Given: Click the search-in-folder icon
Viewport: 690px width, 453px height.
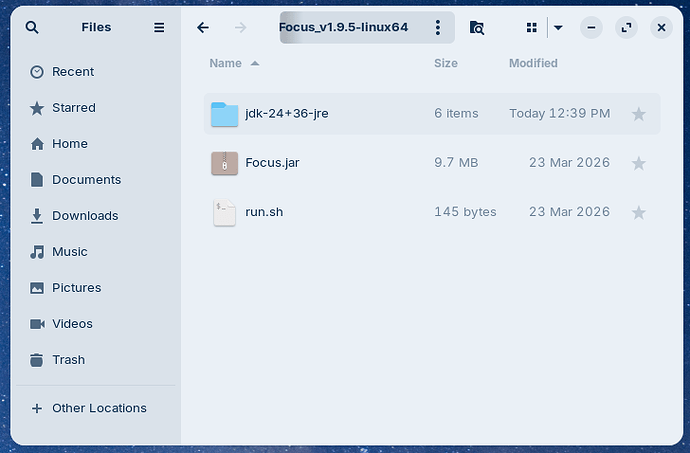Looking at the screenshot, I should click(477, 28).
